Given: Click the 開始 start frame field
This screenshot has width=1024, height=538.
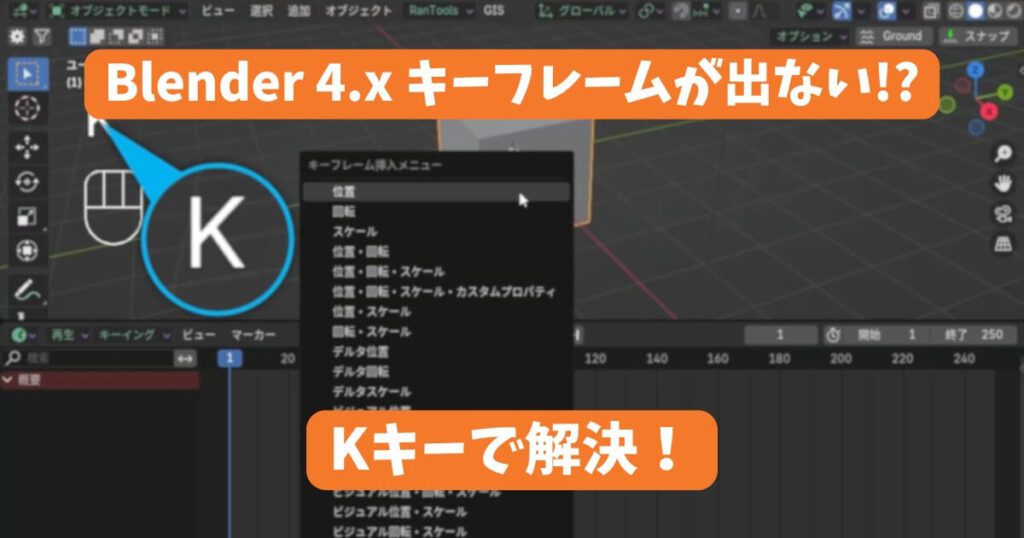Looking at the screenshot, I should click(x=890, y=335).
